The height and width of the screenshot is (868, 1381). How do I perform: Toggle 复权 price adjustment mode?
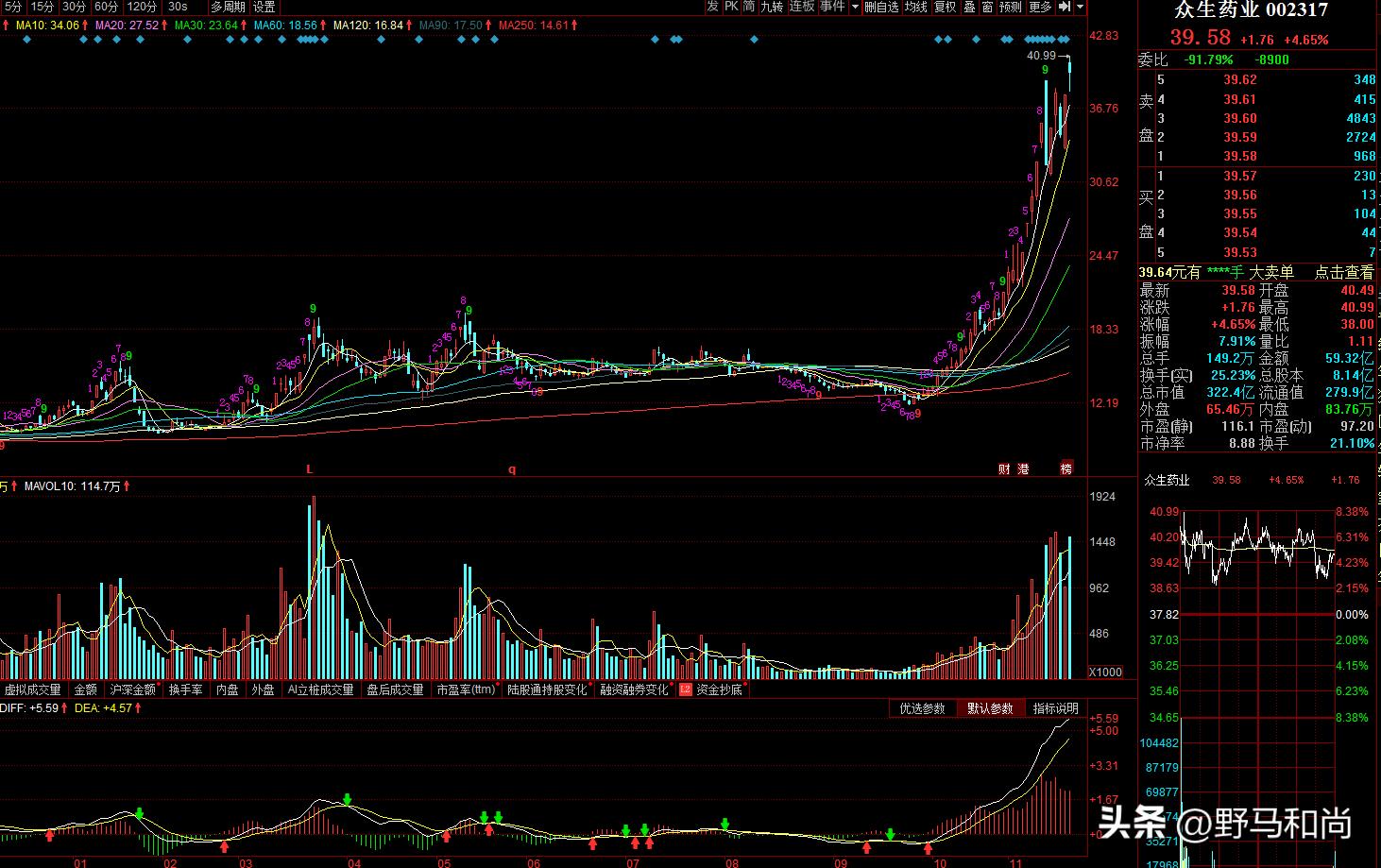(x=945, y=7)
